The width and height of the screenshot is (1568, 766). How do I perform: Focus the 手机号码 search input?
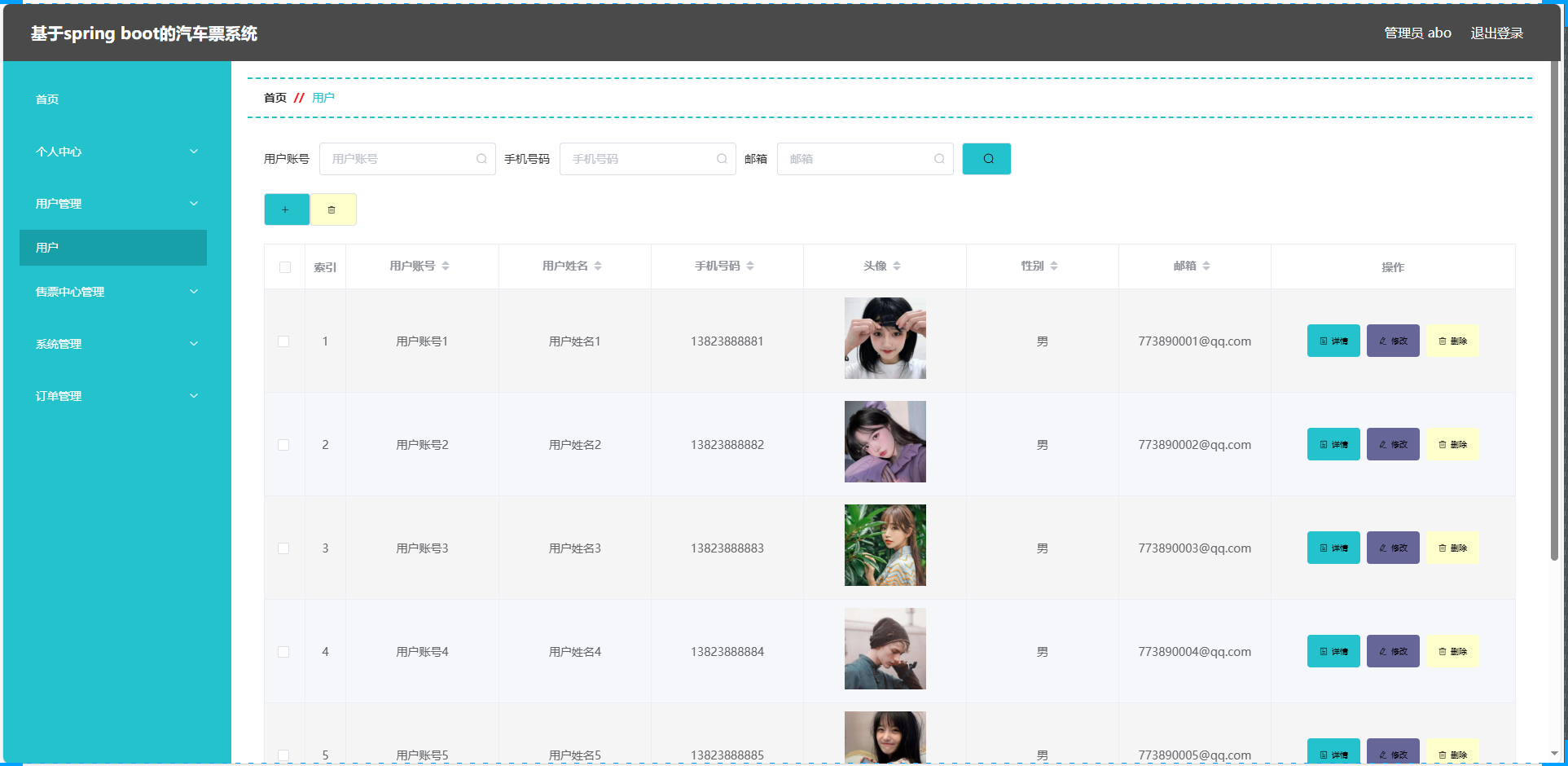(648, 159)
